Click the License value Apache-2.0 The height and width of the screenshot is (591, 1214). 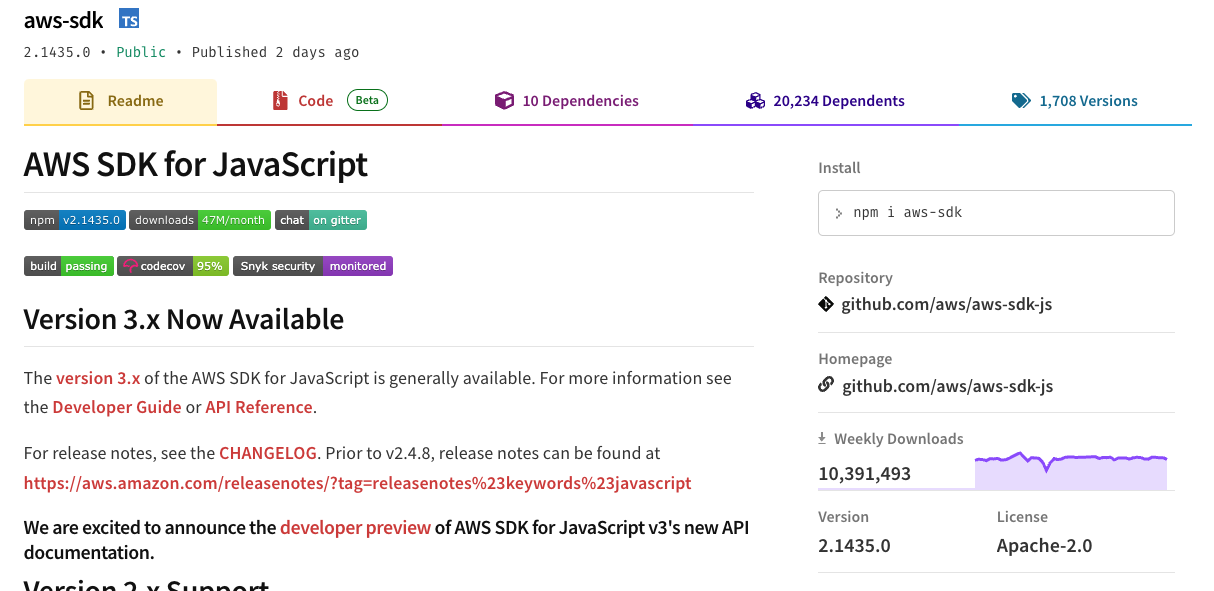[1044, 546]
